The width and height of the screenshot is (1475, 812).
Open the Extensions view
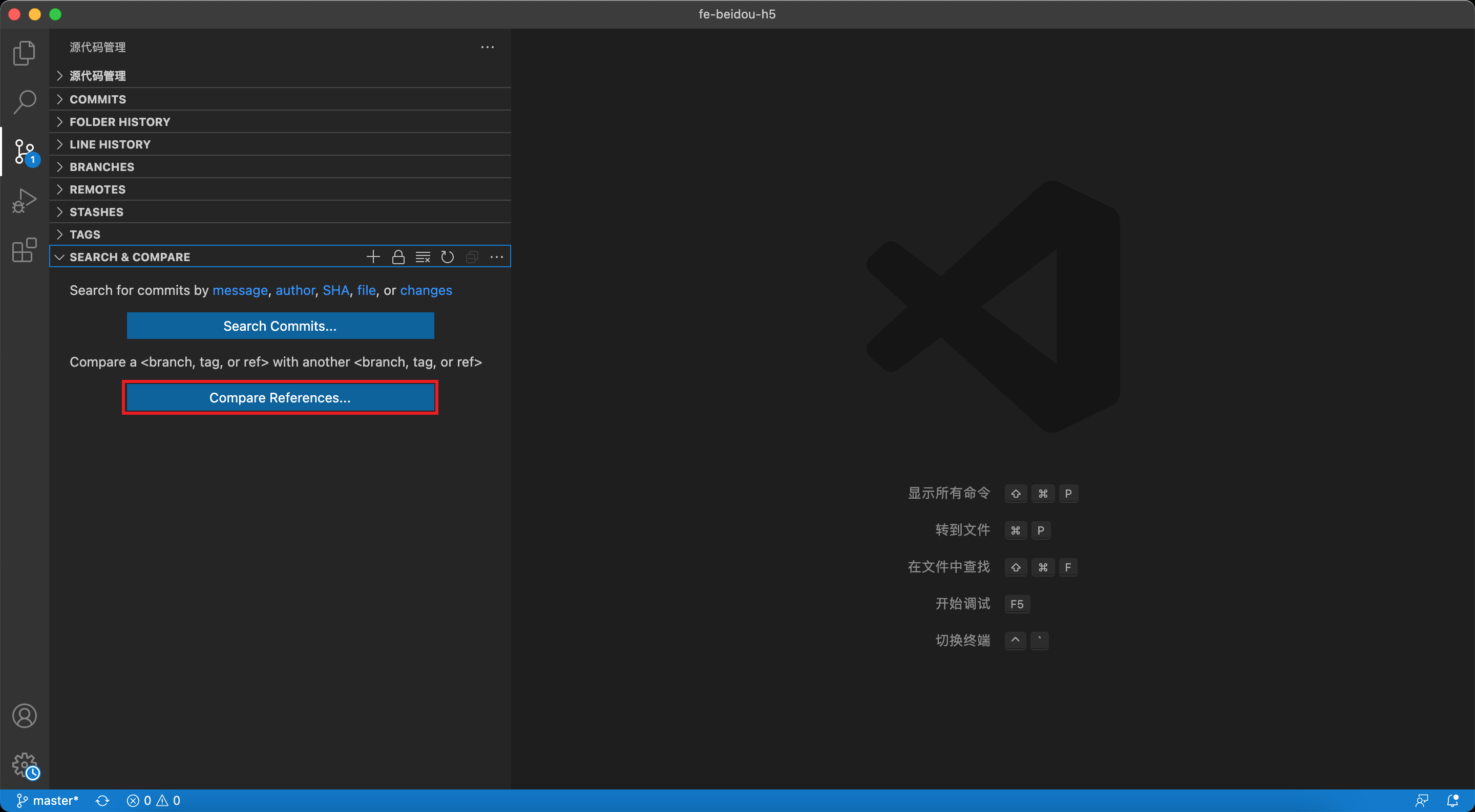(x=24, y=250)
